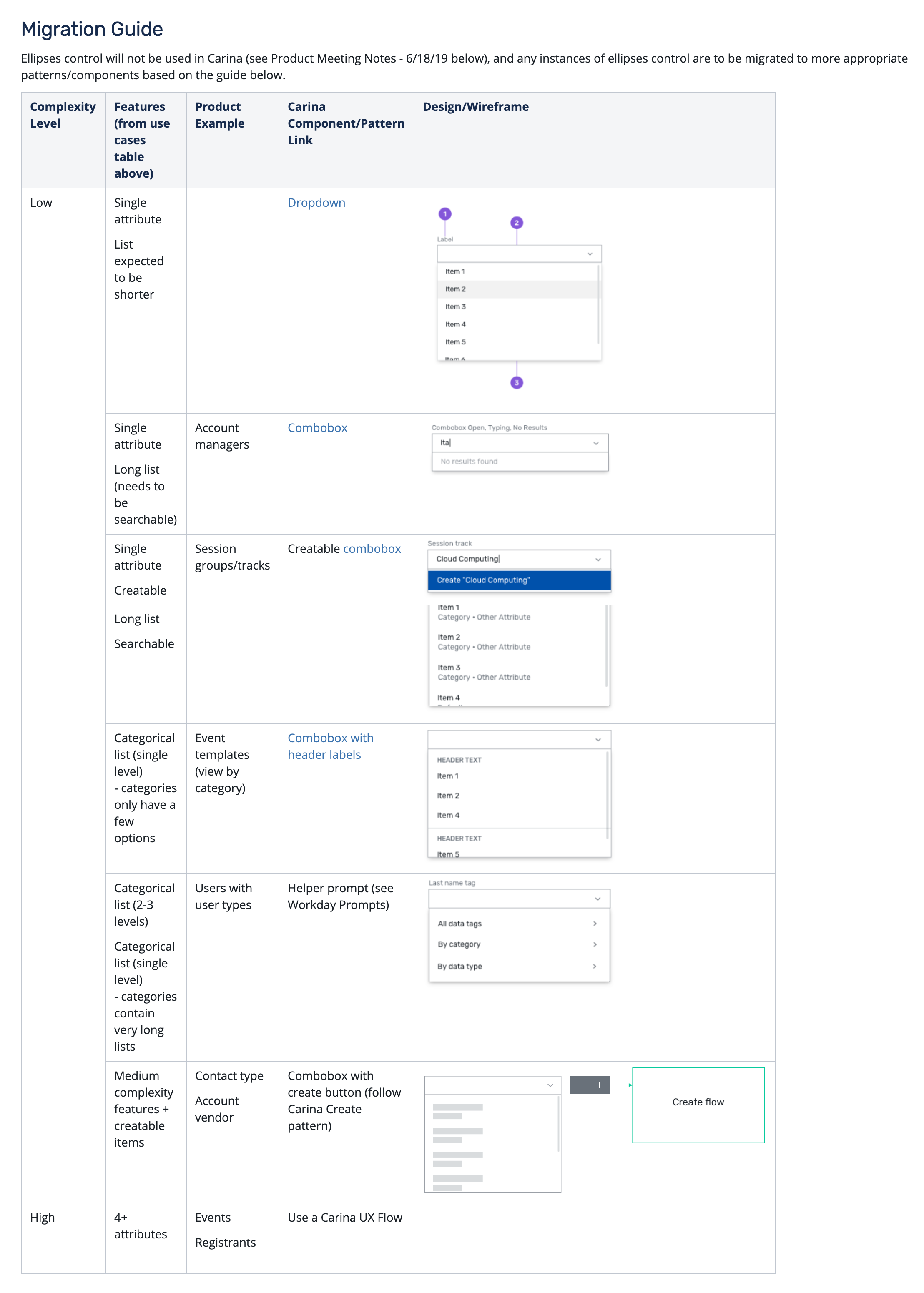This screenshot has height=1293, width=924.
Task: Expand the 'By data type' row
Action: coord(519,966)
